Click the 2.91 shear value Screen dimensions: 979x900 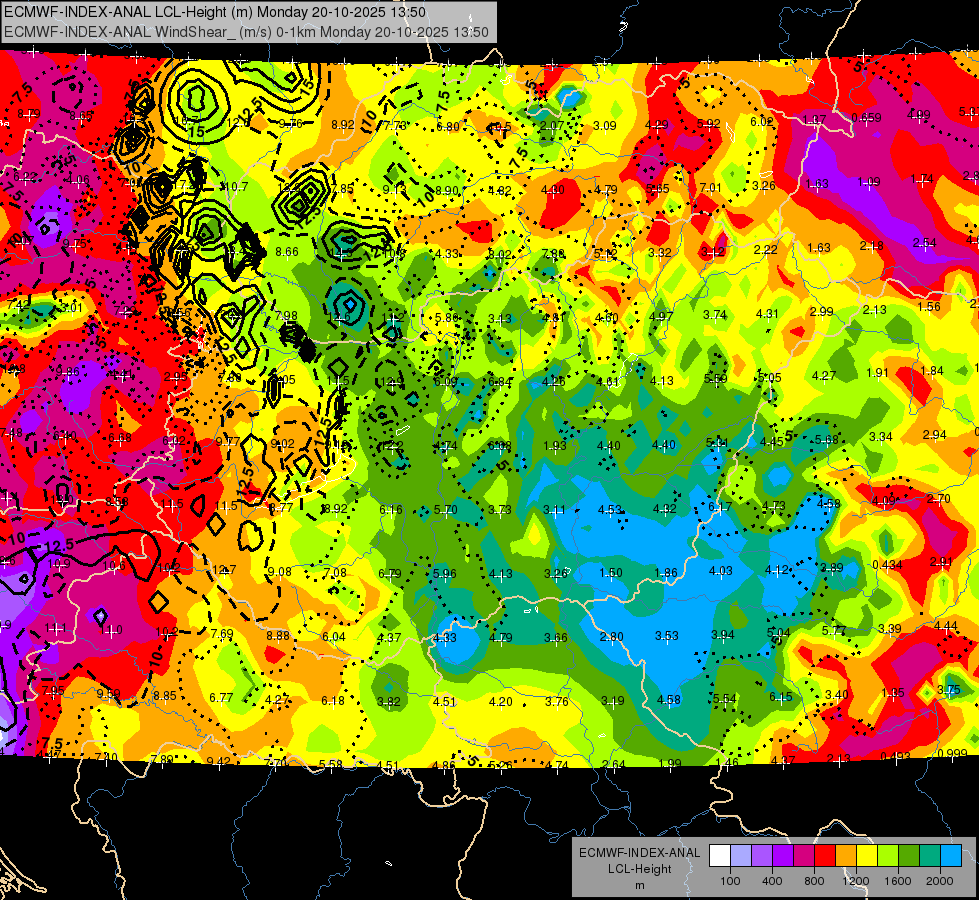941,561
